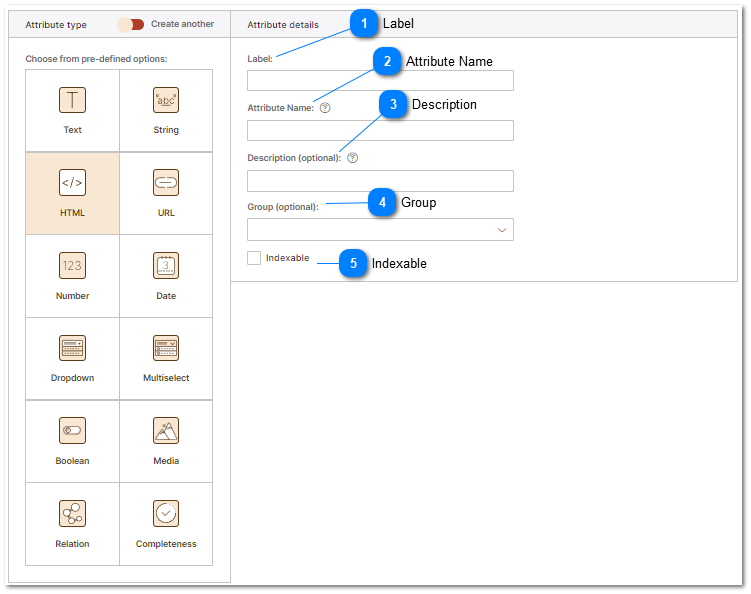
Task: Select the Text attribute type icon
Action: pos(72,100)
